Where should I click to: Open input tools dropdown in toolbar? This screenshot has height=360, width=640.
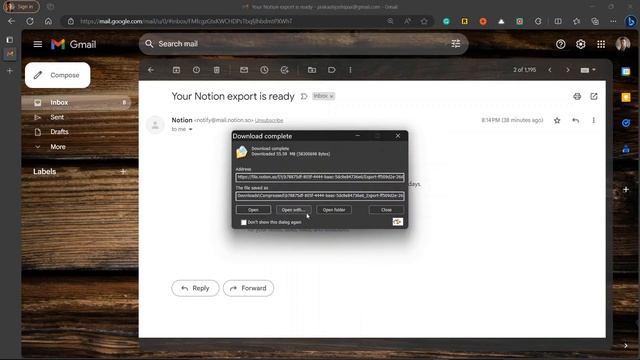tap(588, 70)
